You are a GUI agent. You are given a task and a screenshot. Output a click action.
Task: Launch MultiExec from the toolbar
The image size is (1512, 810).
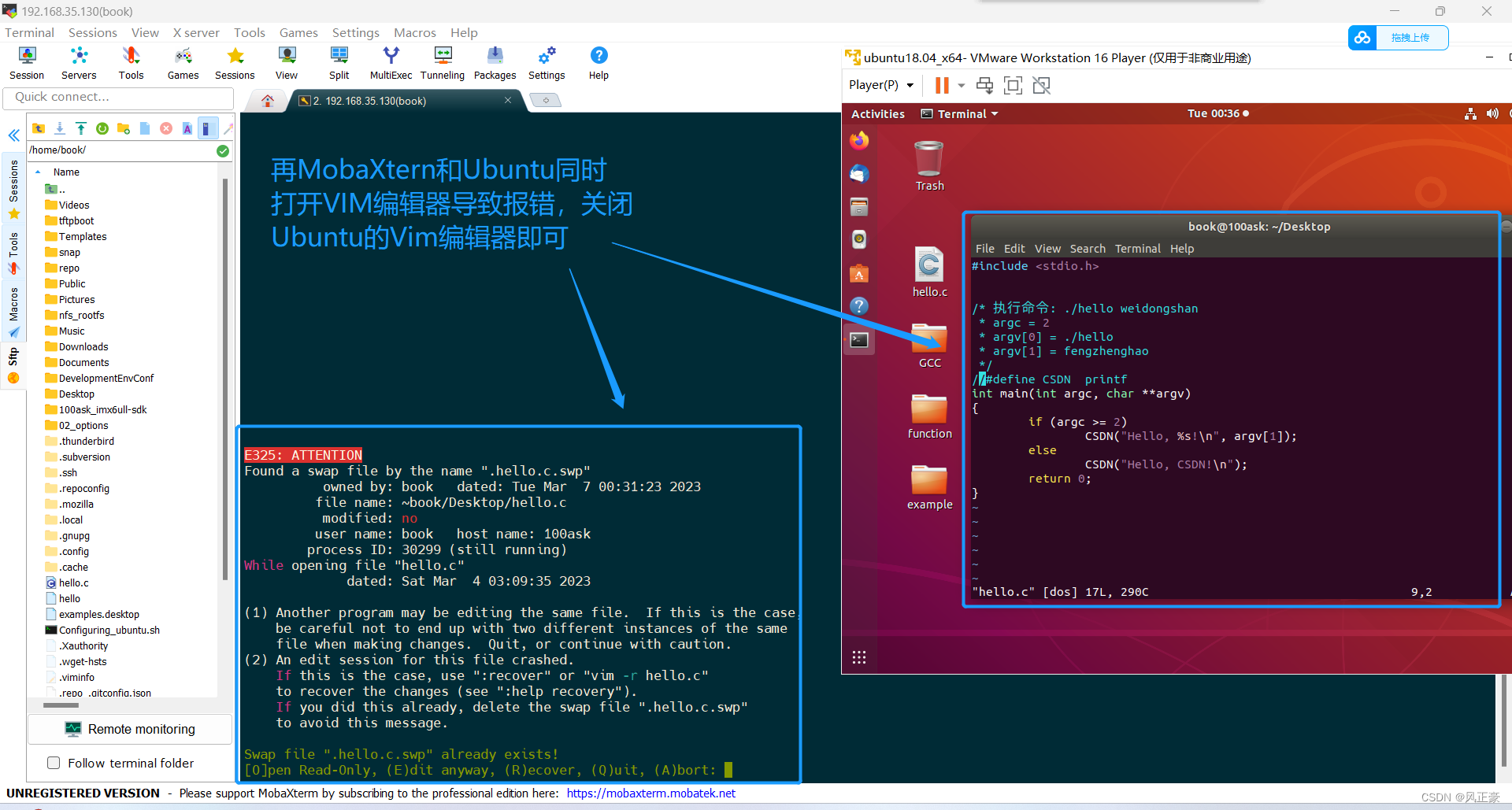click(x=391, y=63)
